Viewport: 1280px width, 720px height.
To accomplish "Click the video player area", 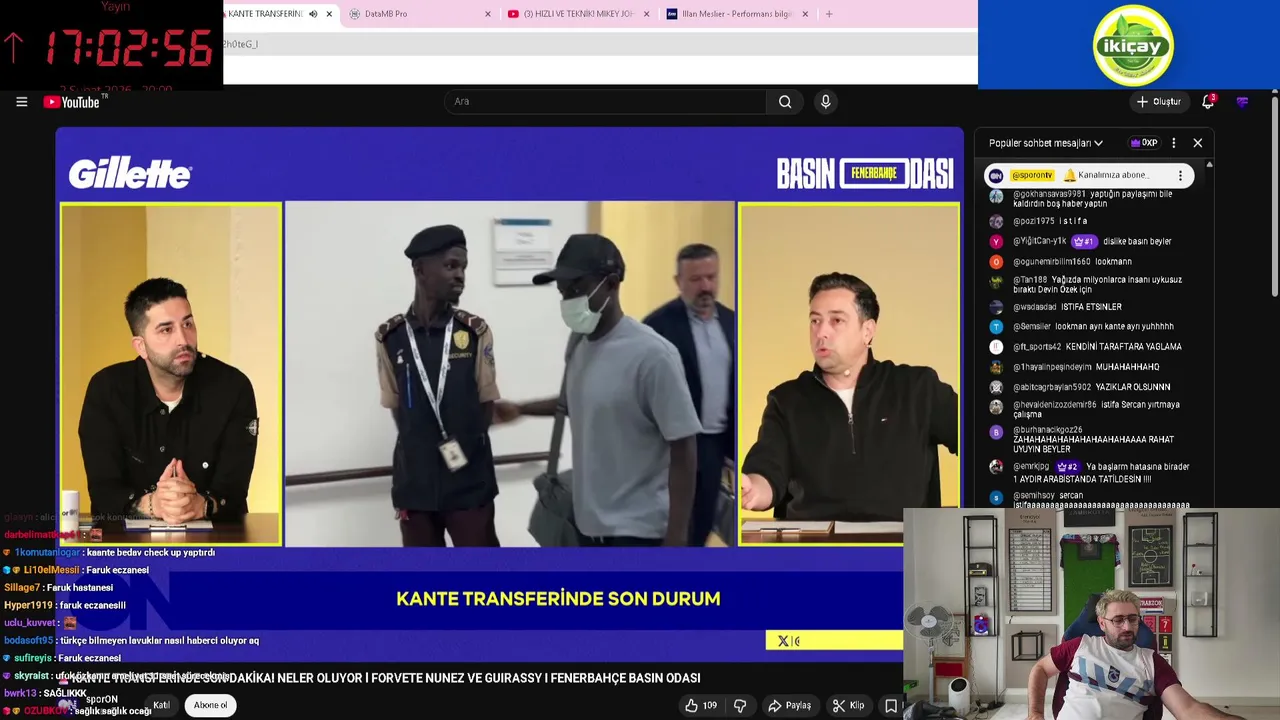I will coord(509,394).
